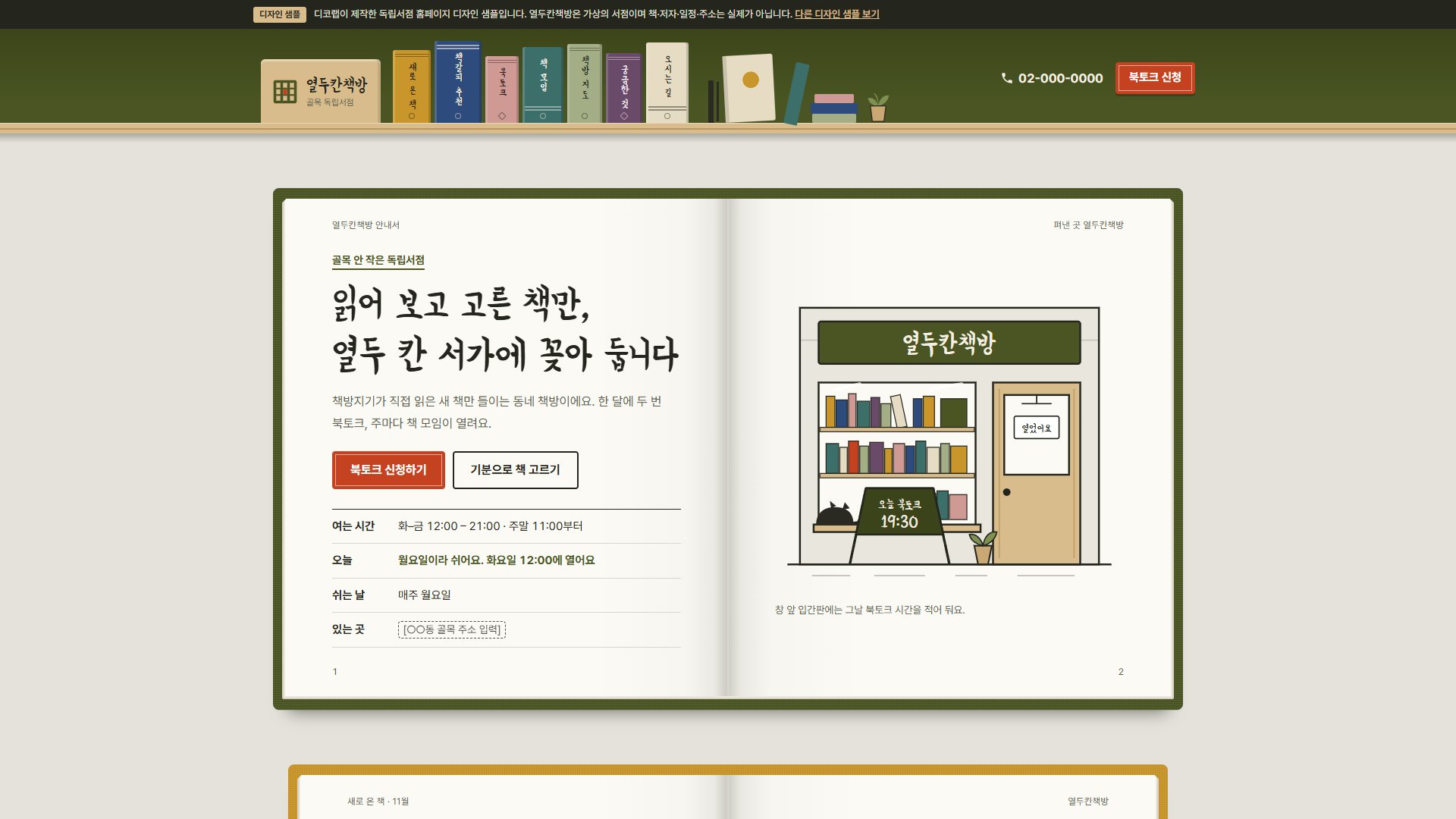Click the phone icon beside 02-000-0000

(x=1007, y=78)
